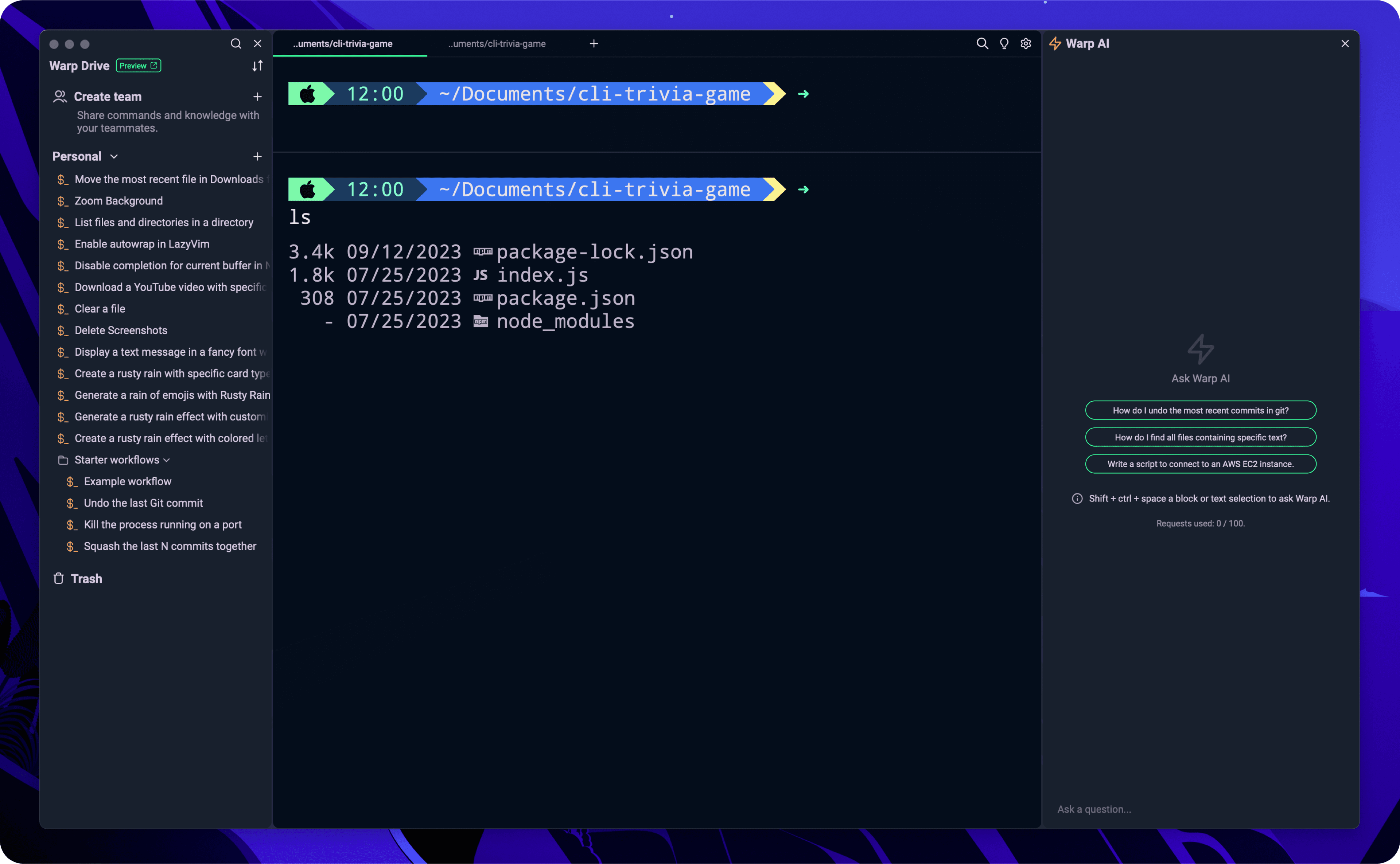Click the Warp Drive search icon
Viewport: 1400px width, 864px height.
[236, 44]
